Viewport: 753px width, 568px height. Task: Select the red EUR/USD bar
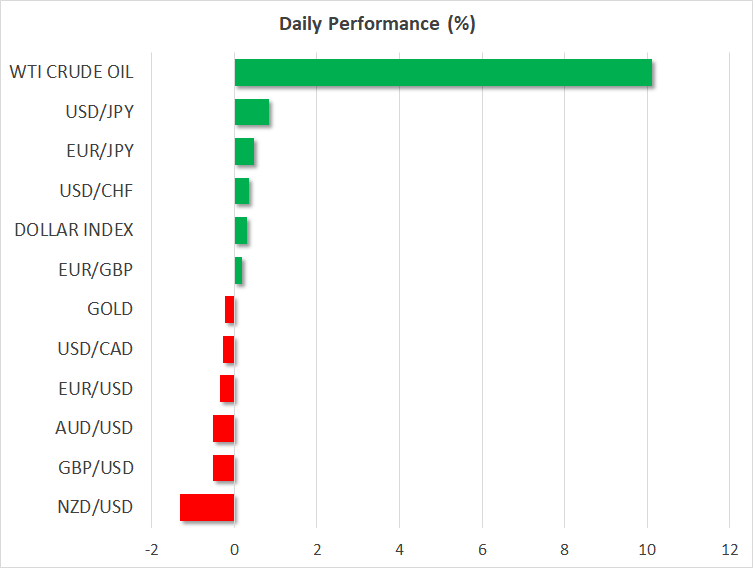tap(227, 388)
